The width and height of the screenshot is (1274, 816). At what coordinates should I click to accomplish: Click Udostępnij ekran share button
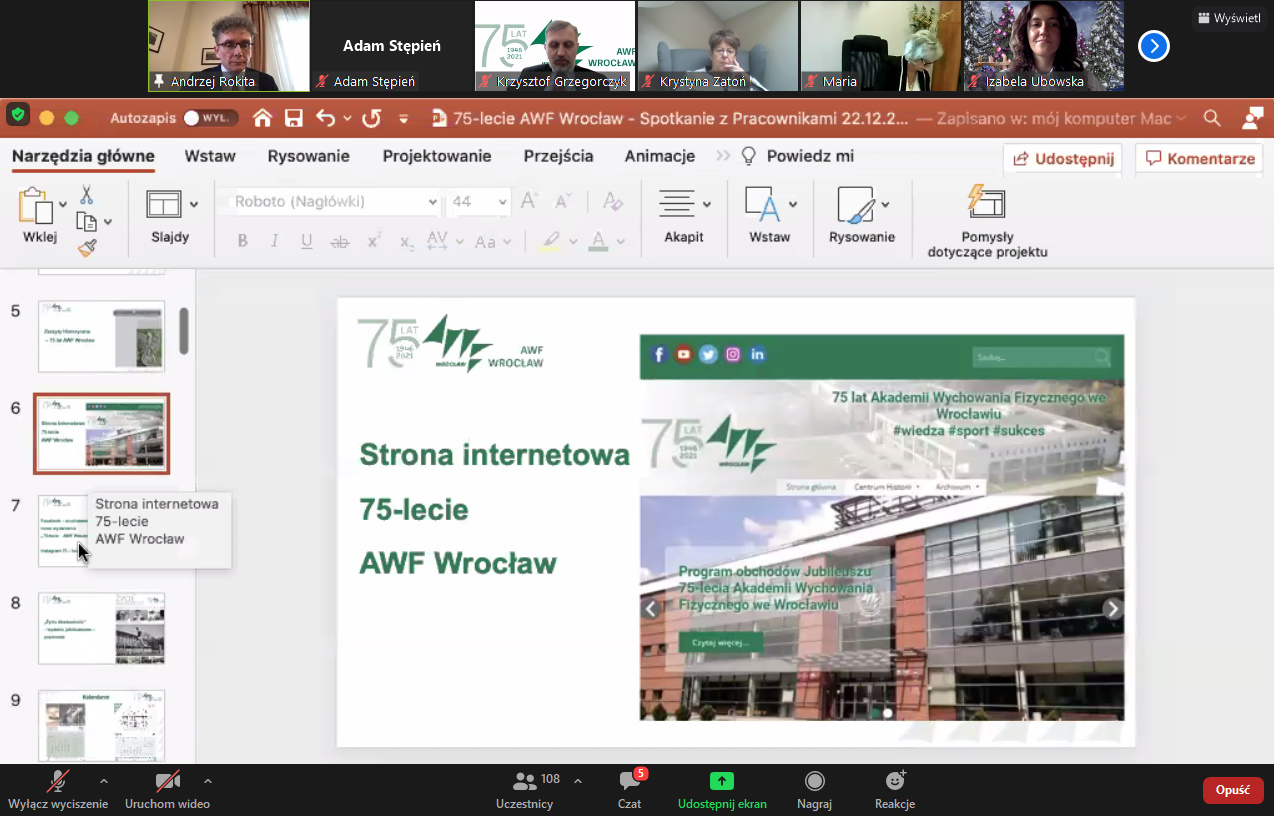pyautogui.click(x=722, y=790)
